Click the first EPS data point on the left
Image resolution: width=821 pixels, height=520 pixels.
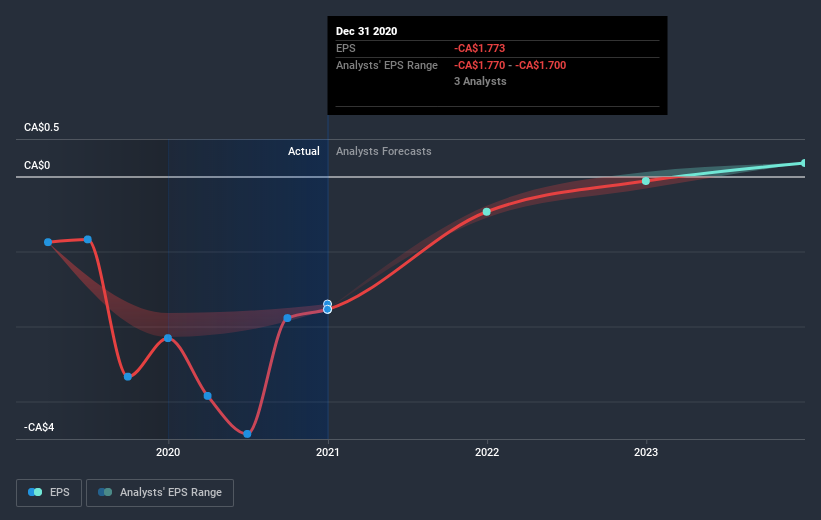pos(48,242)
